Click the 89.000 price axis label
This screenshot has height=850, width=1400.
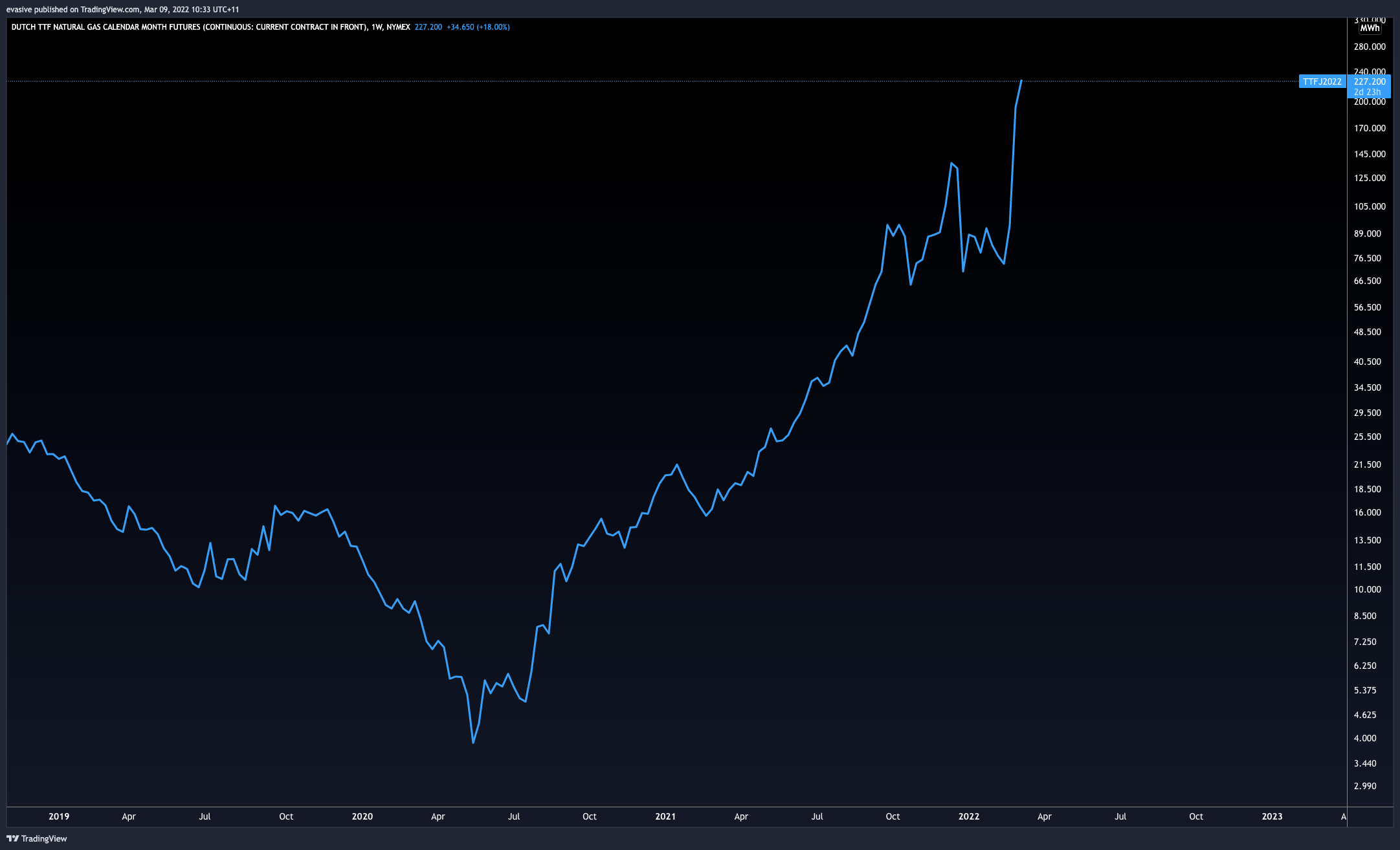click(1368, 234)
